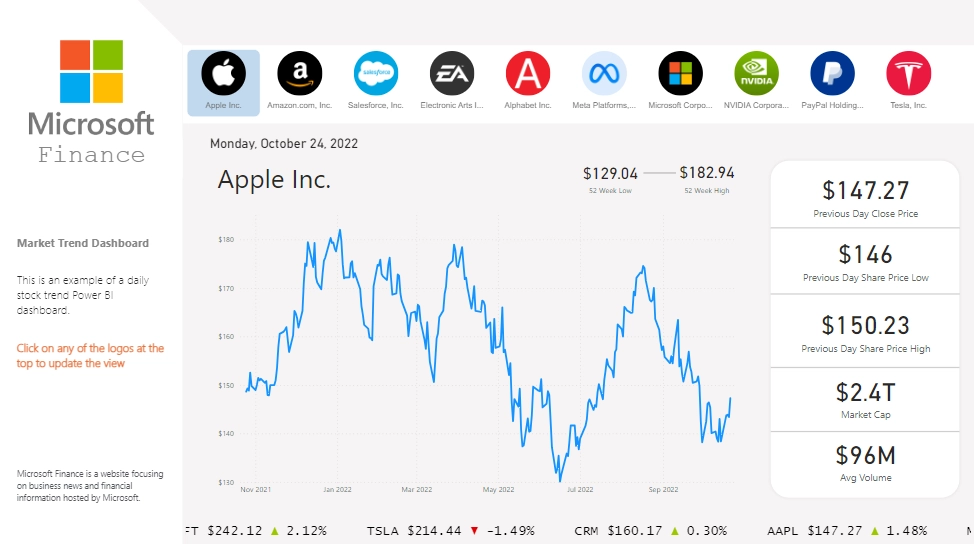Choose the Salesforce cloud logo

(376, 73)
